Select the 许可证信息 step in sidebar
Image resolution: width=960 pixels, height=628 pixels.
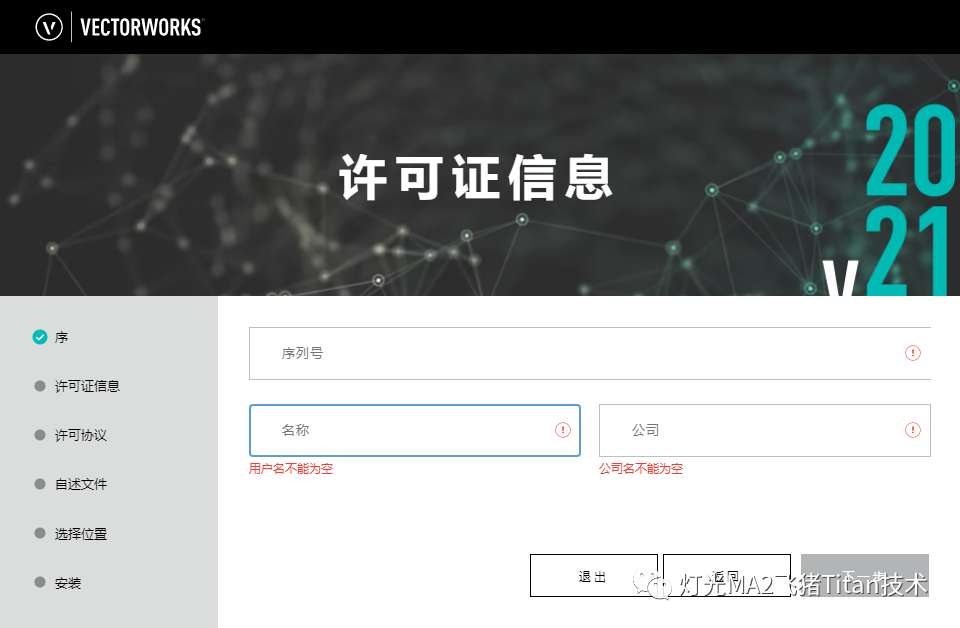(87, 386)
